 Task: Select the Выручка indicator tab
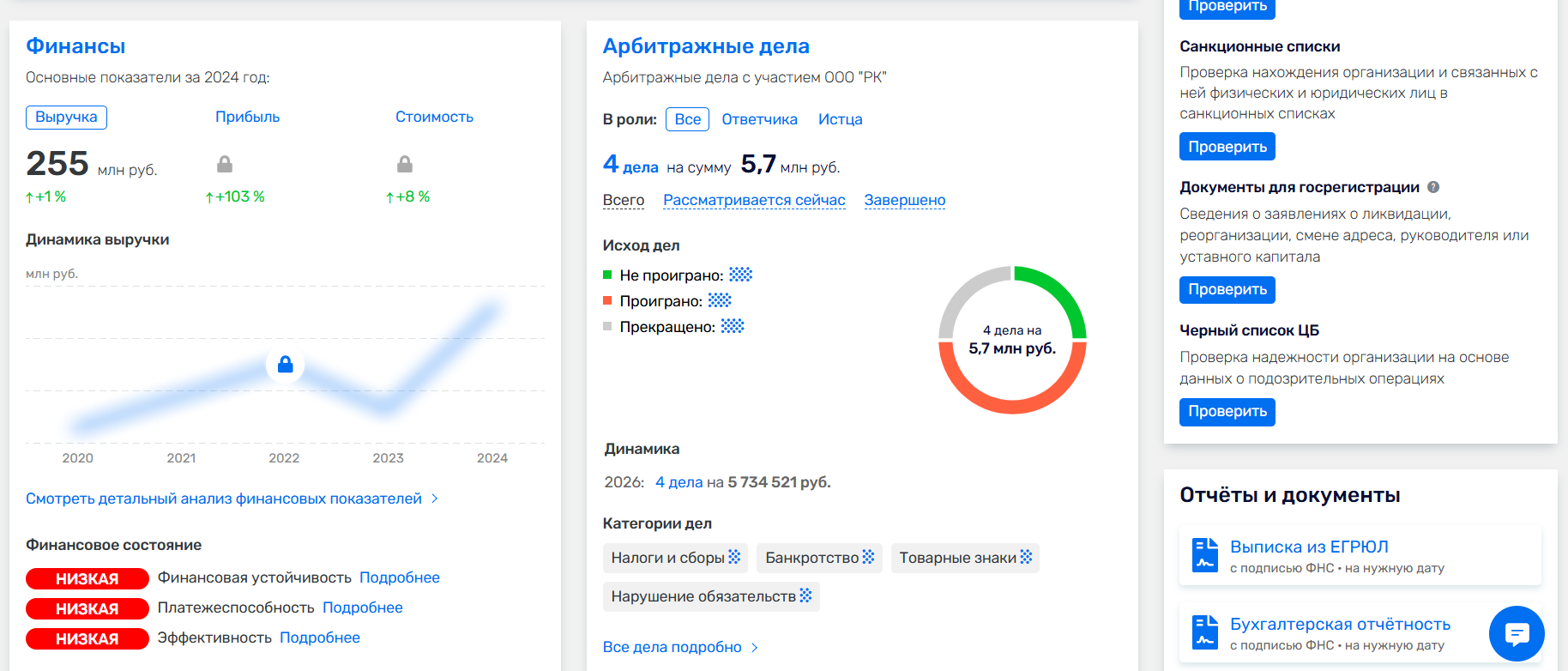(66, 118)
